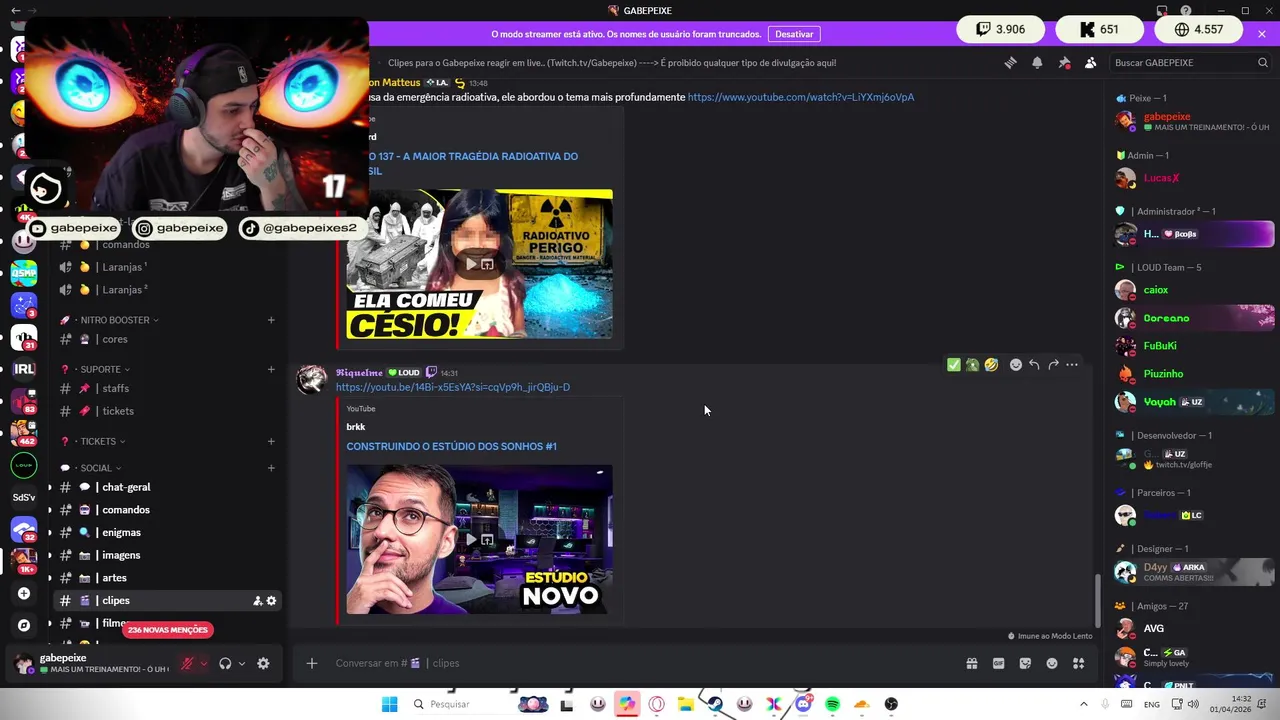Open CONSTRUINDO O ESTÚDIO DOS SONHOS #1 title
The height and width of the screenshot is (720, 1280).
tap(451, 446)
